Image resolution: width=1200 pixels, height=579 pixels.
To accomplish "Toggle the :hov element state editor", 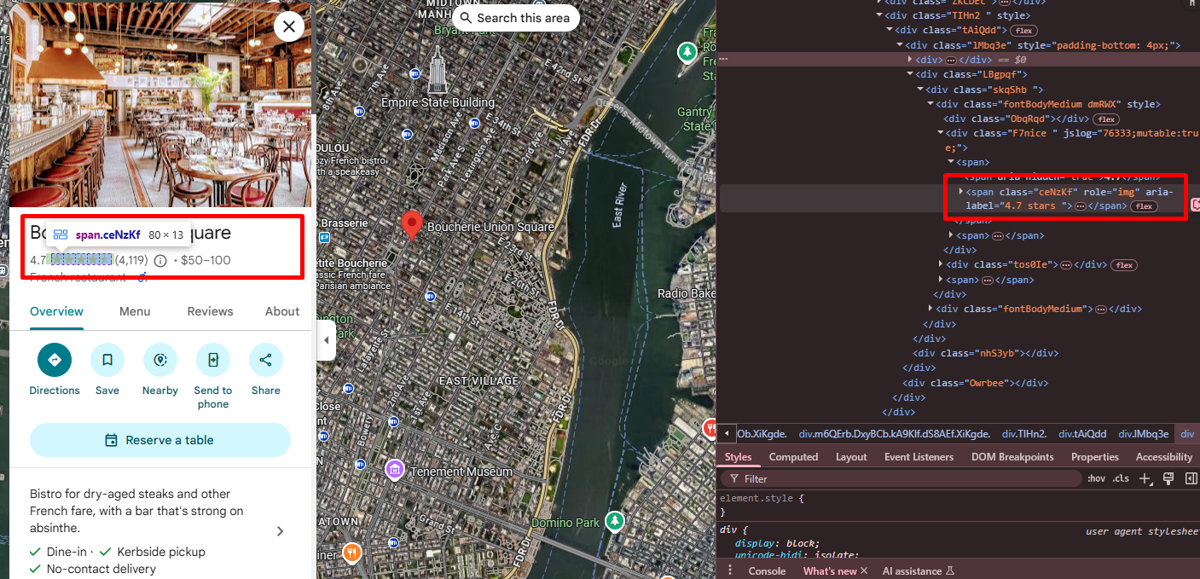I will tap(1095, 478).
